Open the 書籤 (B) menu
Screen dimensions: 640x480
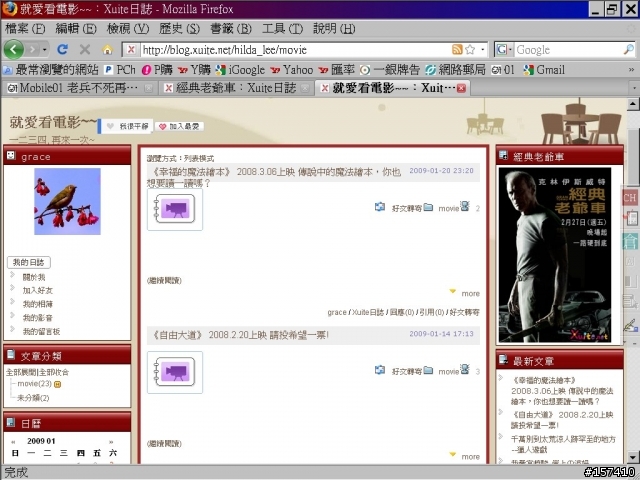coord(231,29)
